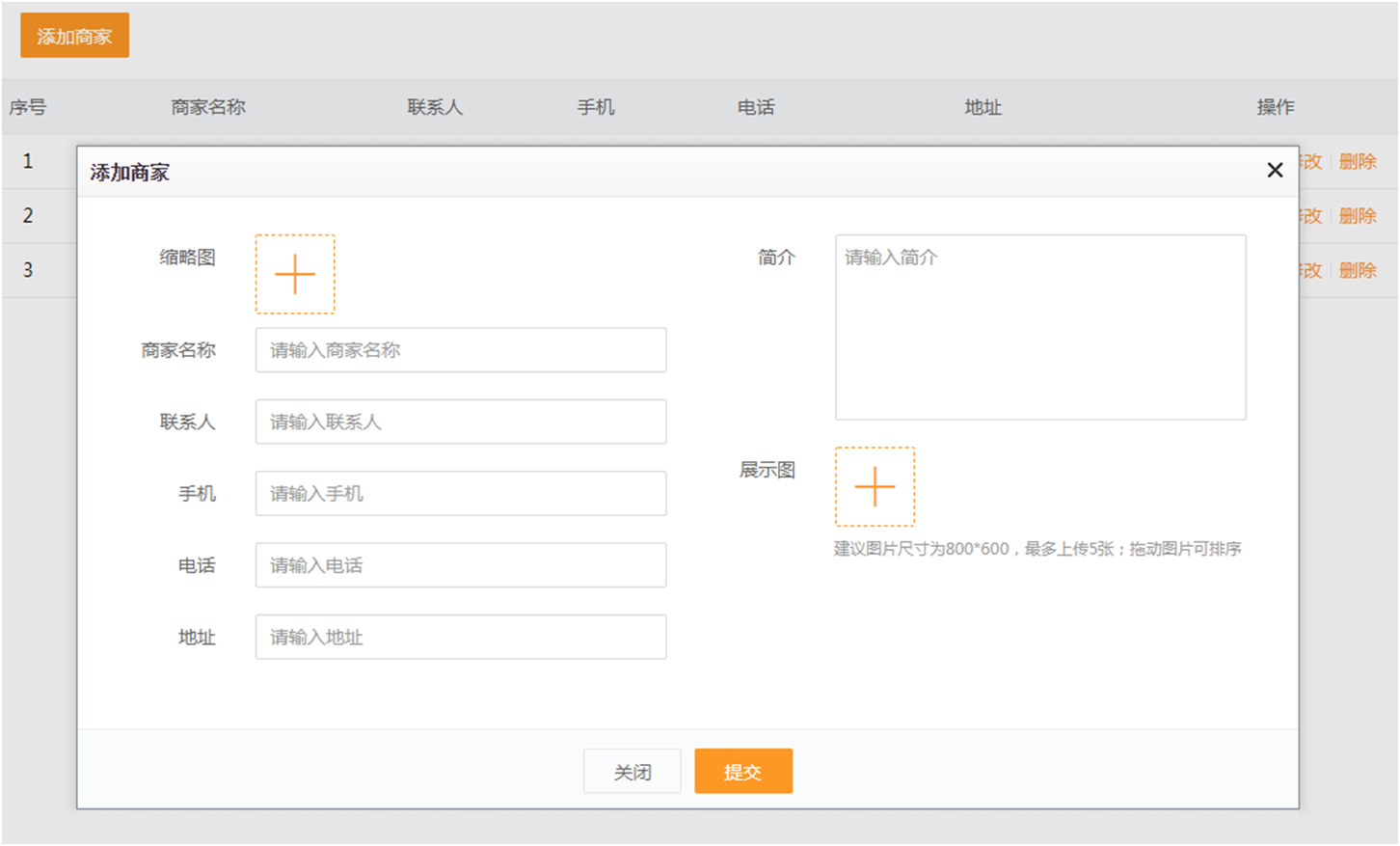Click the 地址 table column header

[983, 107]
